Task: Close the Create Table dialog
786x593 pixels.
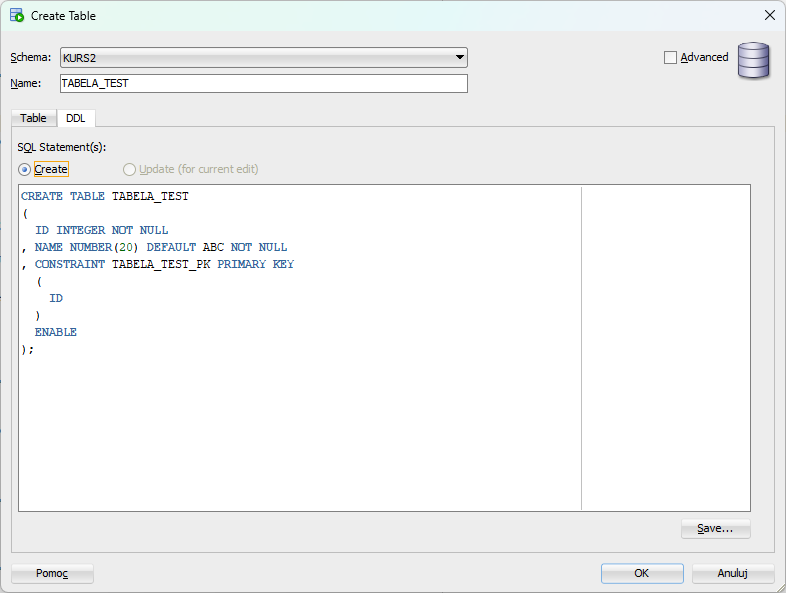Action: tap(769, 15)
